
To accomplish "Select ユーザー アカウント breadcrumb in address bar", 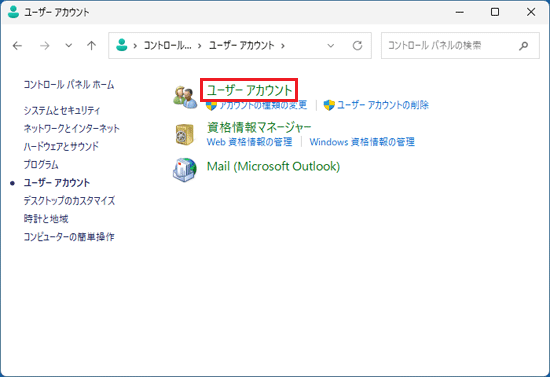I will 241,45.
